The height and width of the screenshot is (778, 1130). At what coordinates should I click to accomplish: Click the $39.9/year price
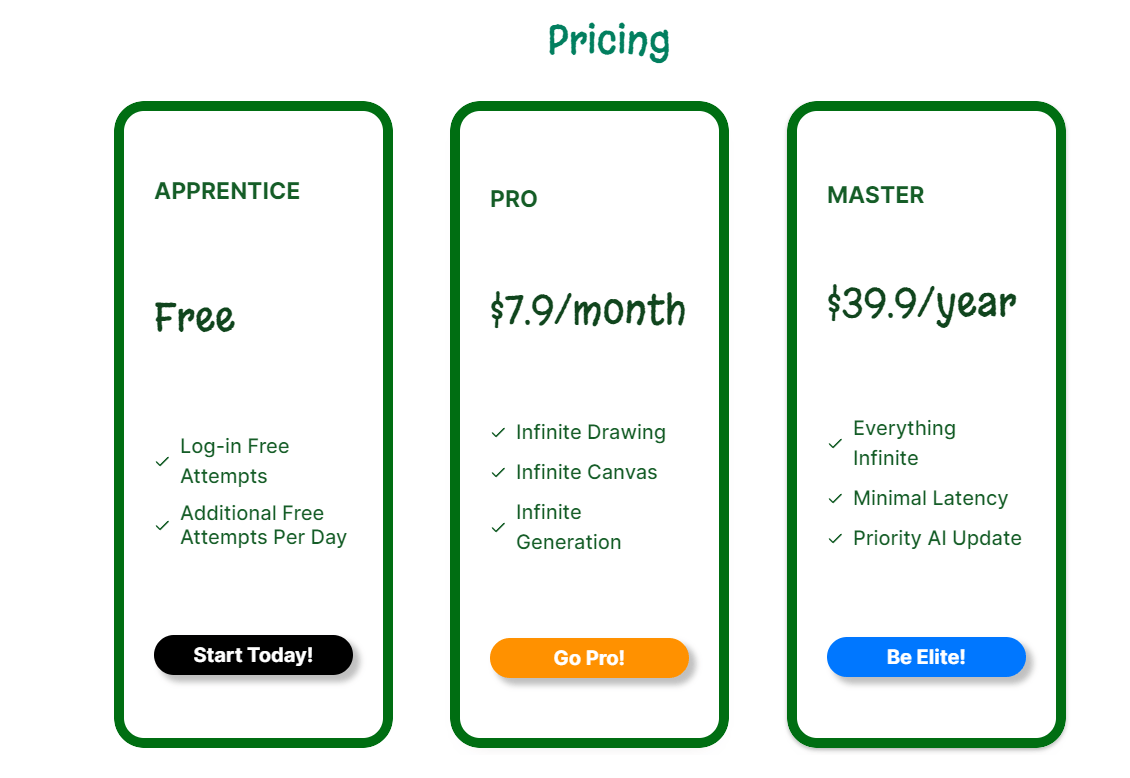[x=921, y=303]
